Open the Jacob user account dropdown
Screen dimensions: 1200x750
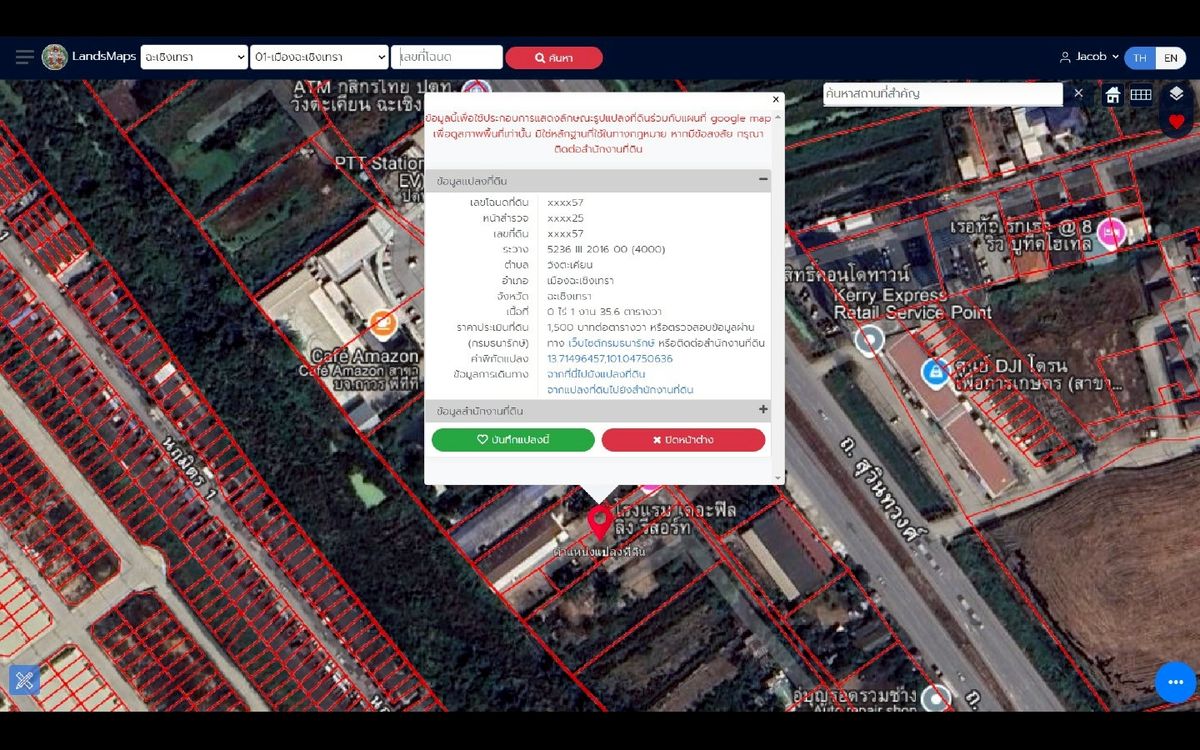coord(1089,57)
